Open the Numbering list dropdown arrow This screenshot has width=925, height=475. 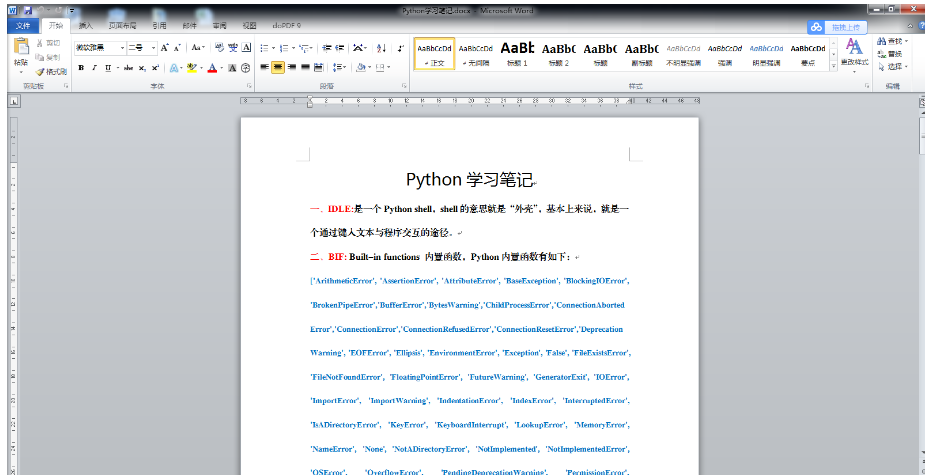(293, 48)
